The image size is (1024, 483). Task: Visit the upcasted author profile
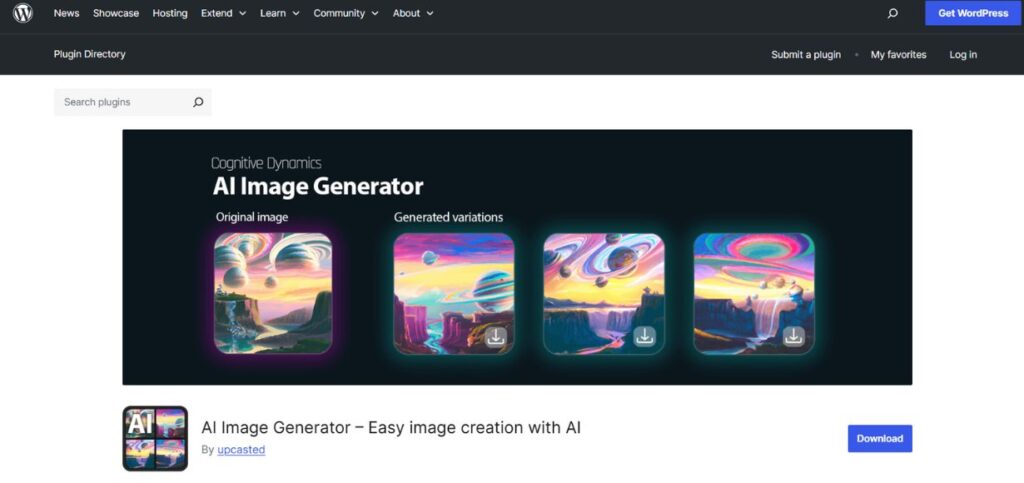click(x=241, y=450)
